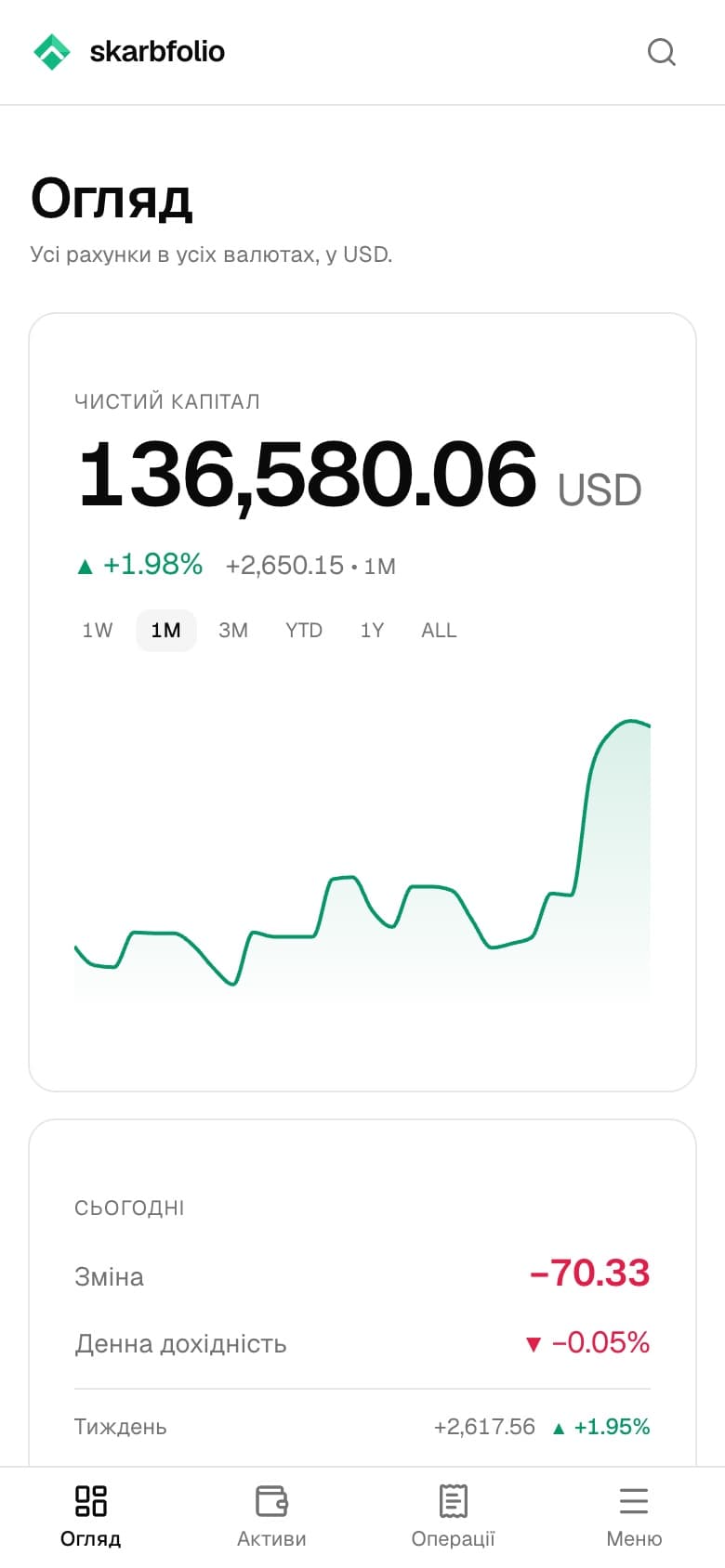
Task: Switch chart to 1Y range
Action: pyautogui.click(x=372, y=631)
